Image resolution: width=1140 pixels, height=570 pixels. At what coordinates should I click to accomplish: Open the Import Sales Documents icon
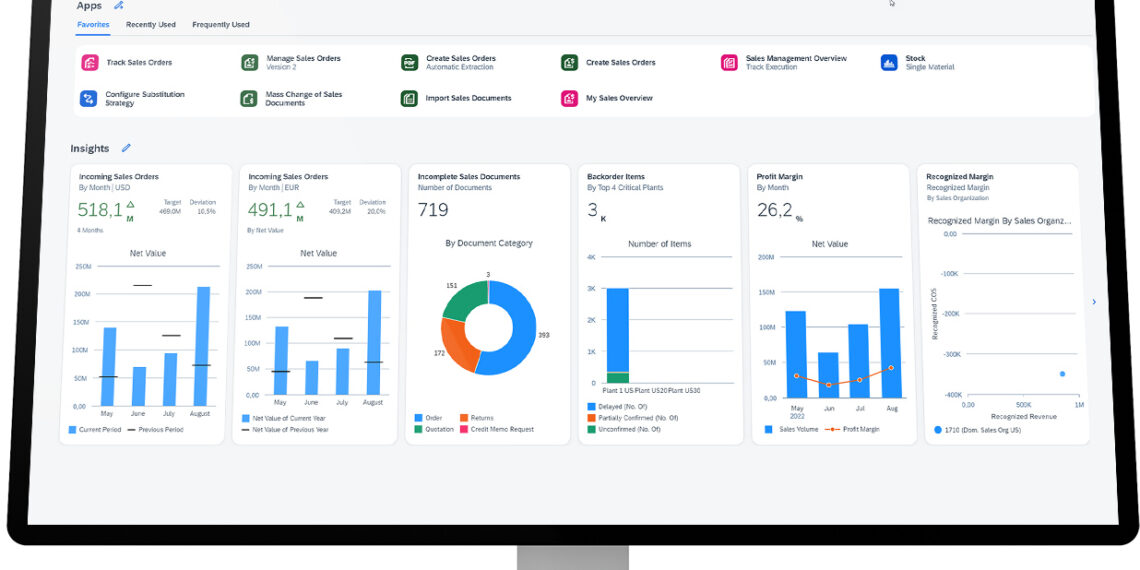(409, 98)
